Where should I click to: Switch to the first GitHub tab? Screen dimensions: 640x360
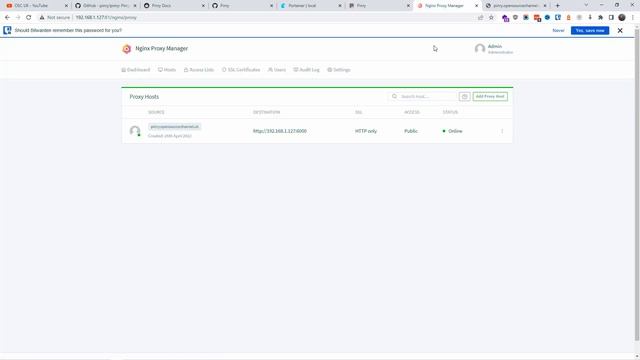[x=105, y=6]
